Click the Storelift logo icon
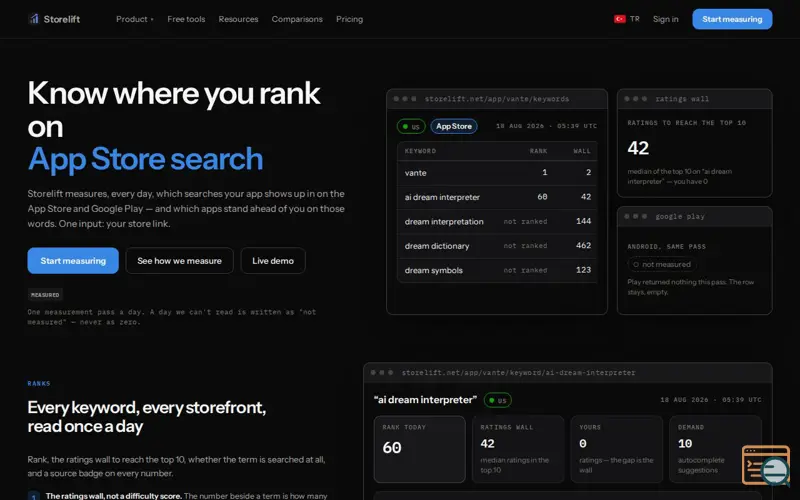The height and width of the screenshot is (500, 800). 34,19
